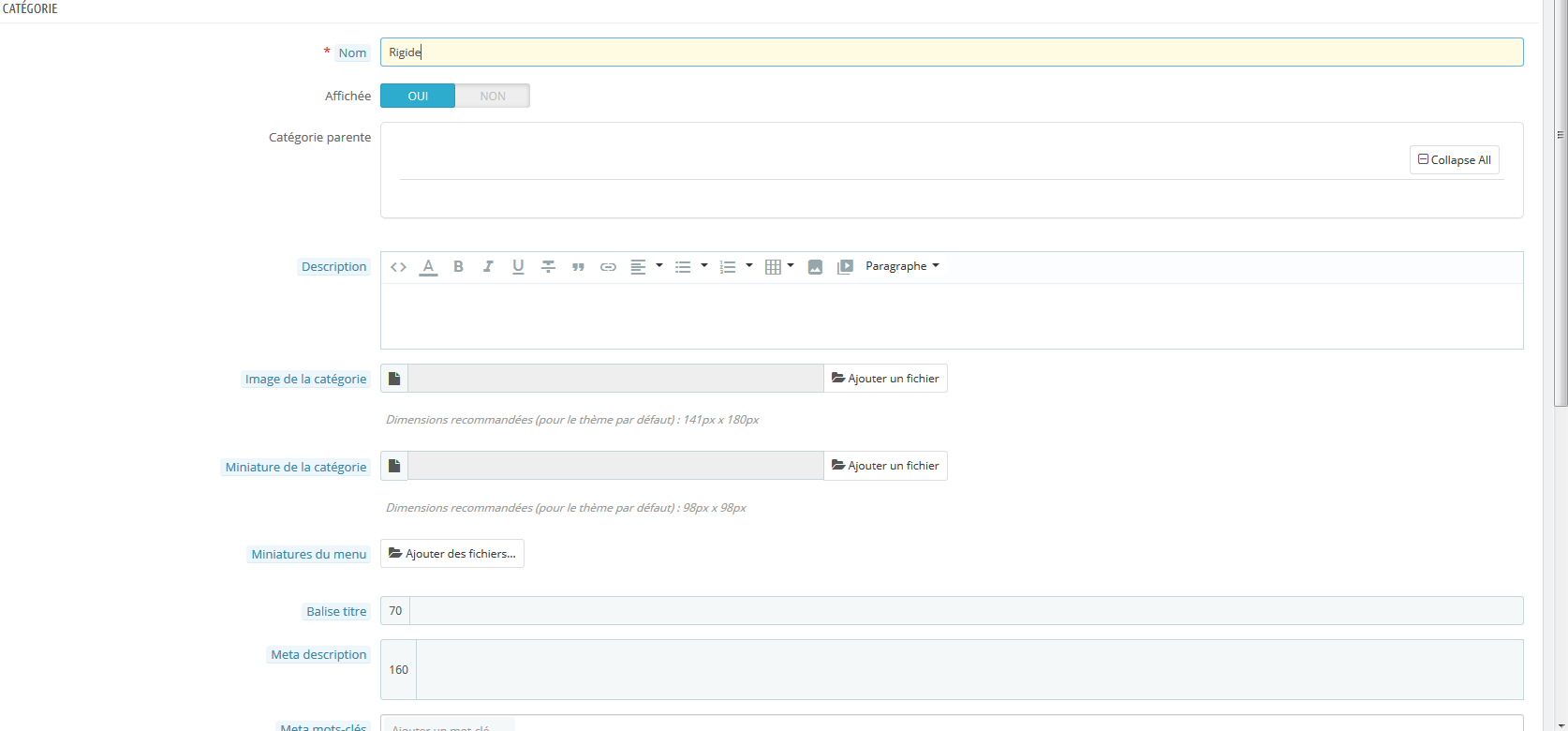The image size is (1568, 731).
Task: Click the Balise titre label
Action: [336, 612]
